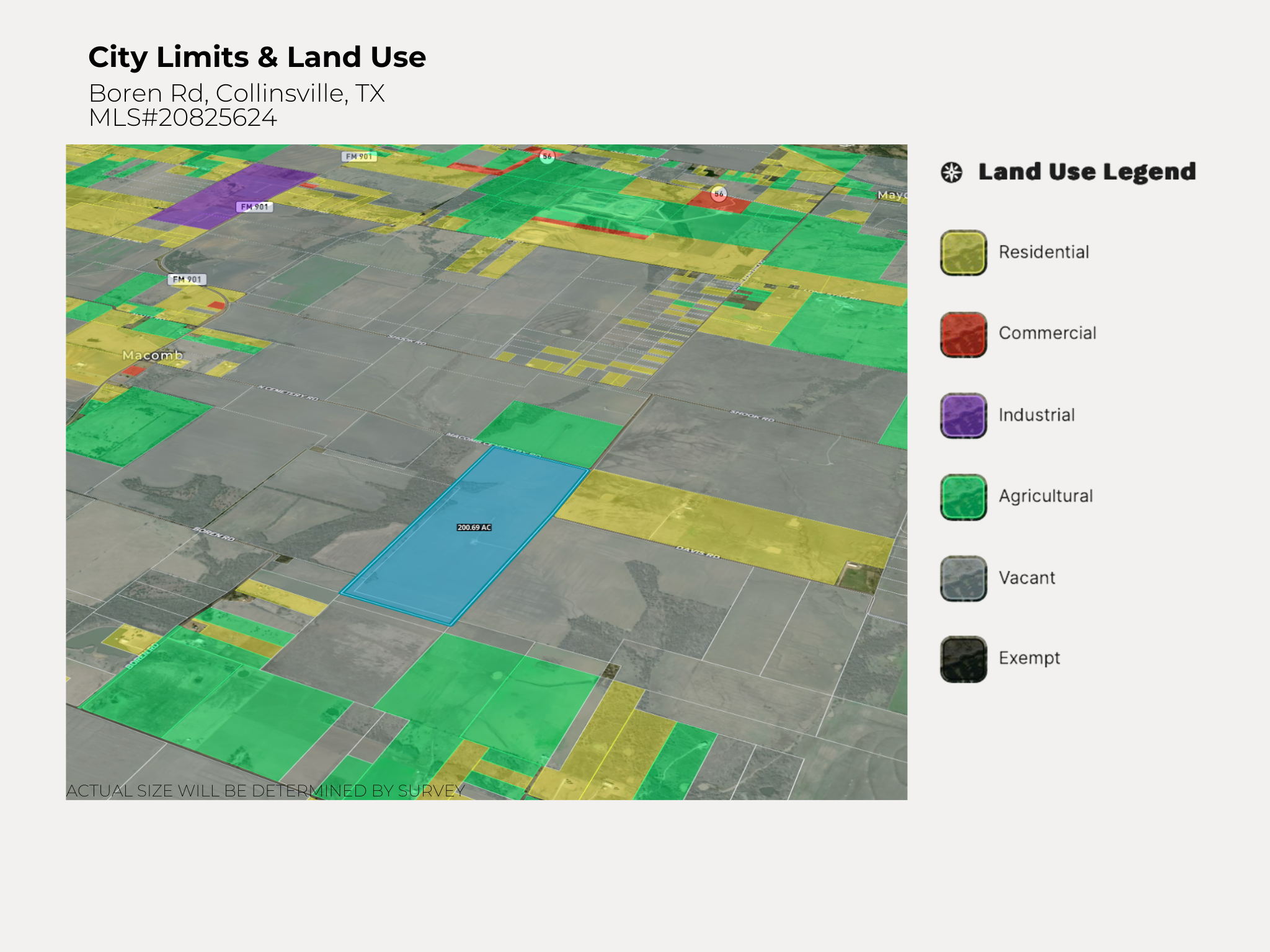Click the Residential yellow legend swatch

[963, 253]
